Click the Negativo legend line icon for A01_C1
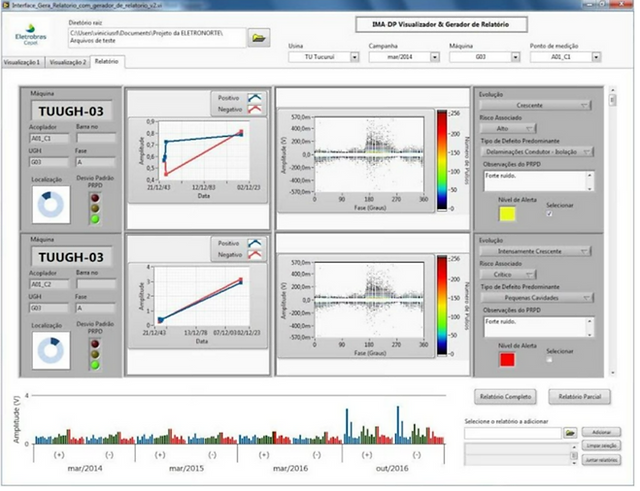Viewport: 640px width, 491px height. (255, 109)
